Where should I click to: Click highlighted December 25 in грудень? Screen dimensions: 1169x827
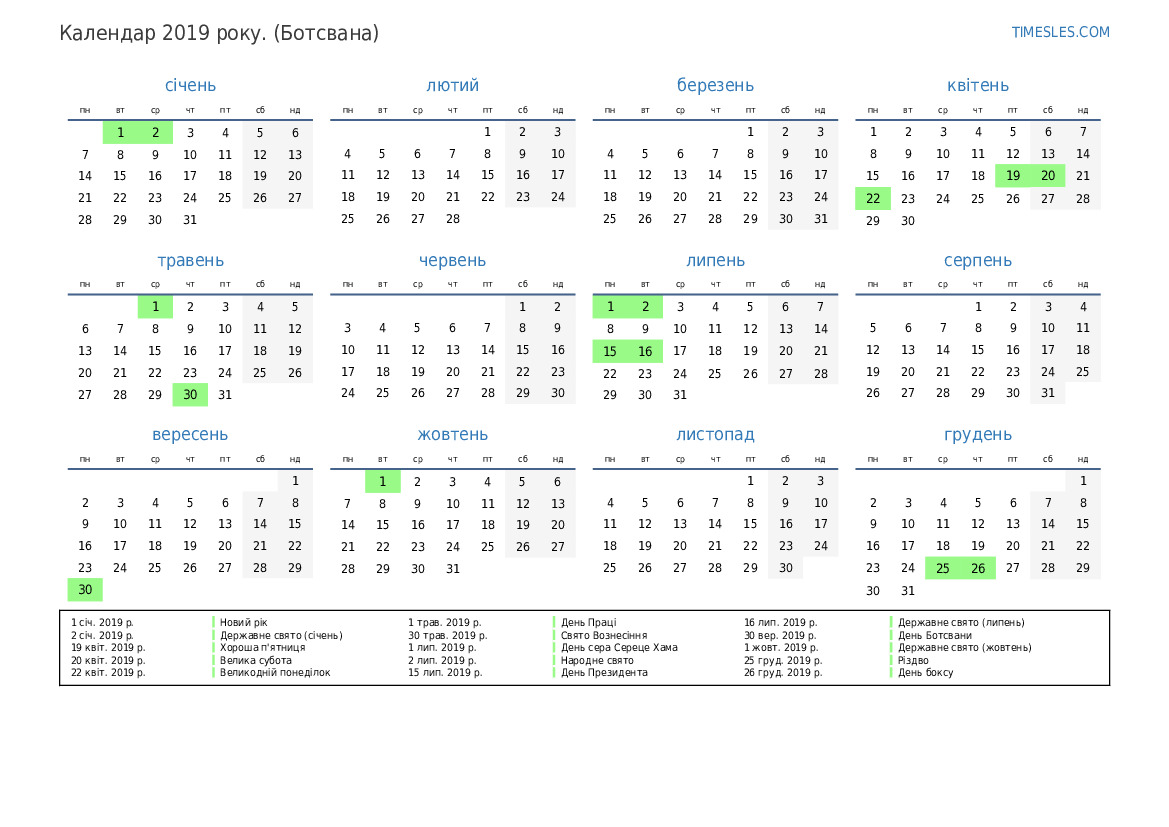pos(943,568)
